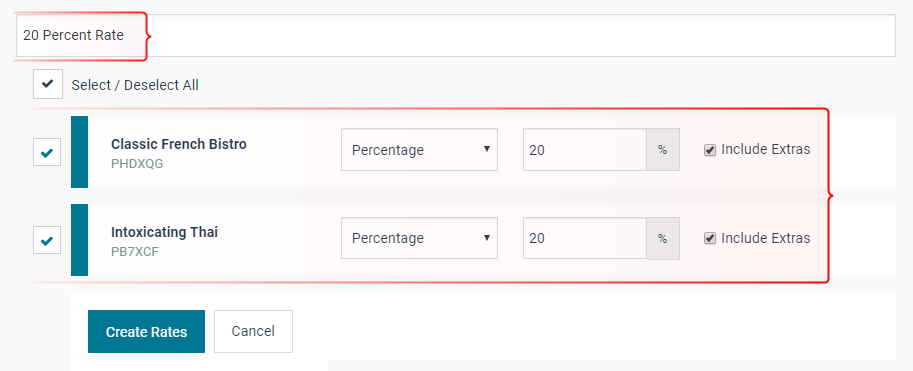This screenshot has width=913, height=371.
Task: Select the Intoxicating Thai product name
Action: pos(164,232)
